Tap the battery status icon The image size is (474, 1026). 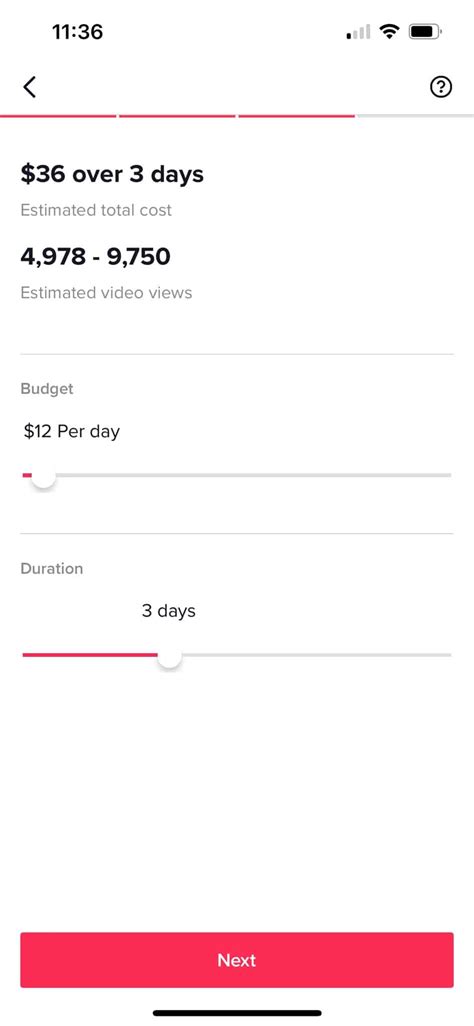click(x=426, y=31)
